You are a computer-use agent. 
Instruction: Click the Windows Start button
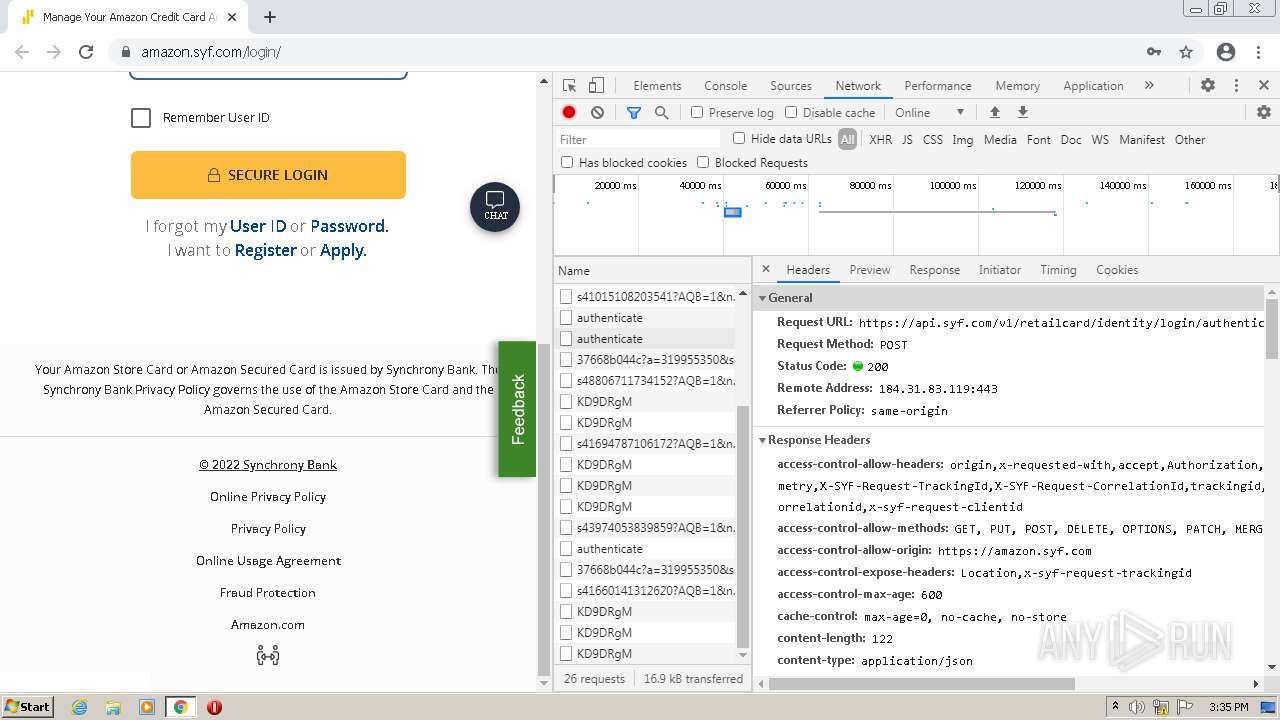[27, 707]
